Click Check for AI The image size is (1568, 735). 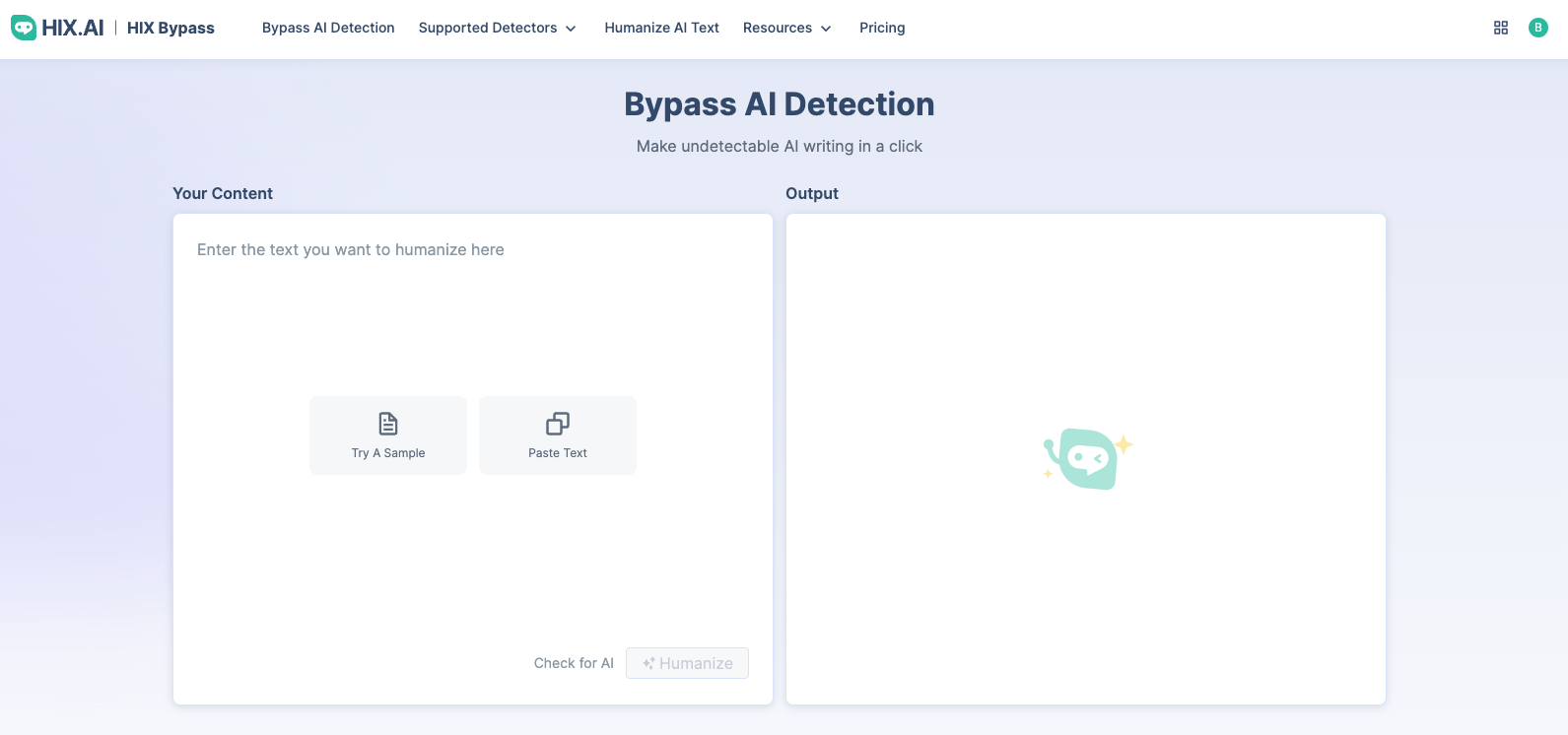[574, 663]
